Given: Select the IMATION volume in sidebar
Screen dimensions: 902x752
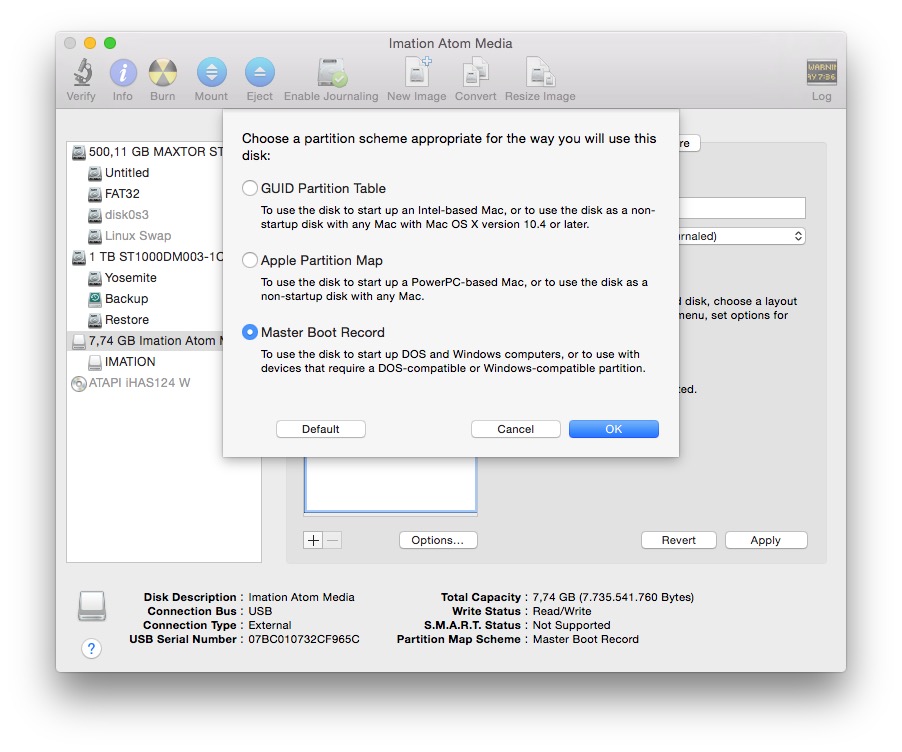Looking at the screenshot, I should [x=130, y=362].
